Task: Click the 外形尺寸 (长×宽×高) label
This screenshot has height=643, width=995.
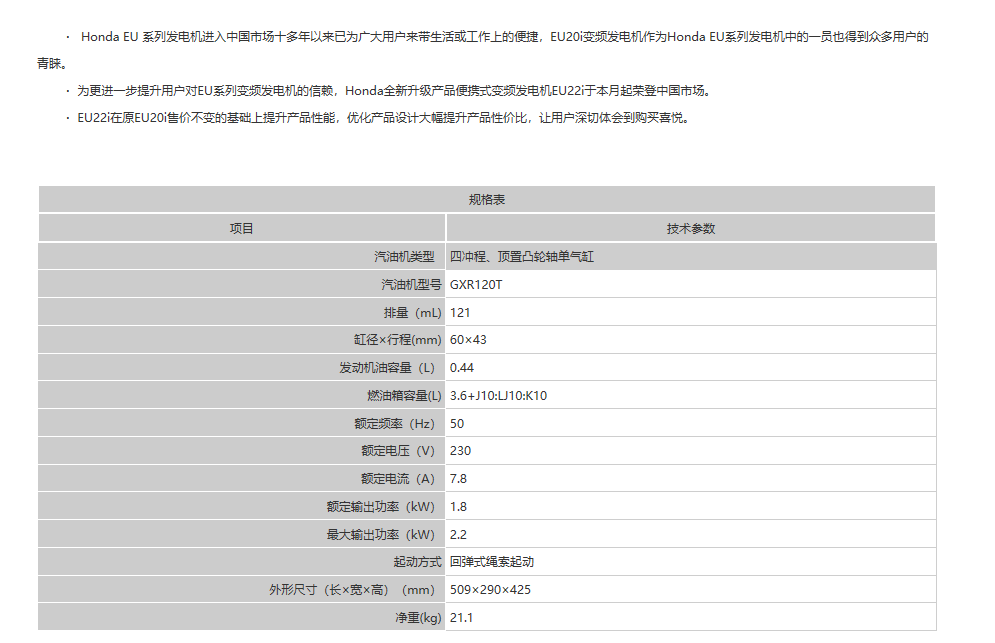Action: click(352, 590)
